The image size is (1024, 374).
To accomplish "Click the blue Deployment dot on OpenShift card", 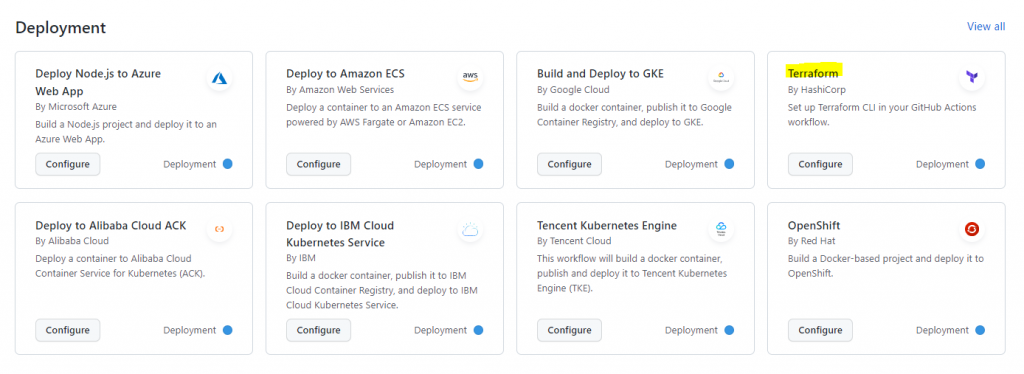I will coord(980,330).
